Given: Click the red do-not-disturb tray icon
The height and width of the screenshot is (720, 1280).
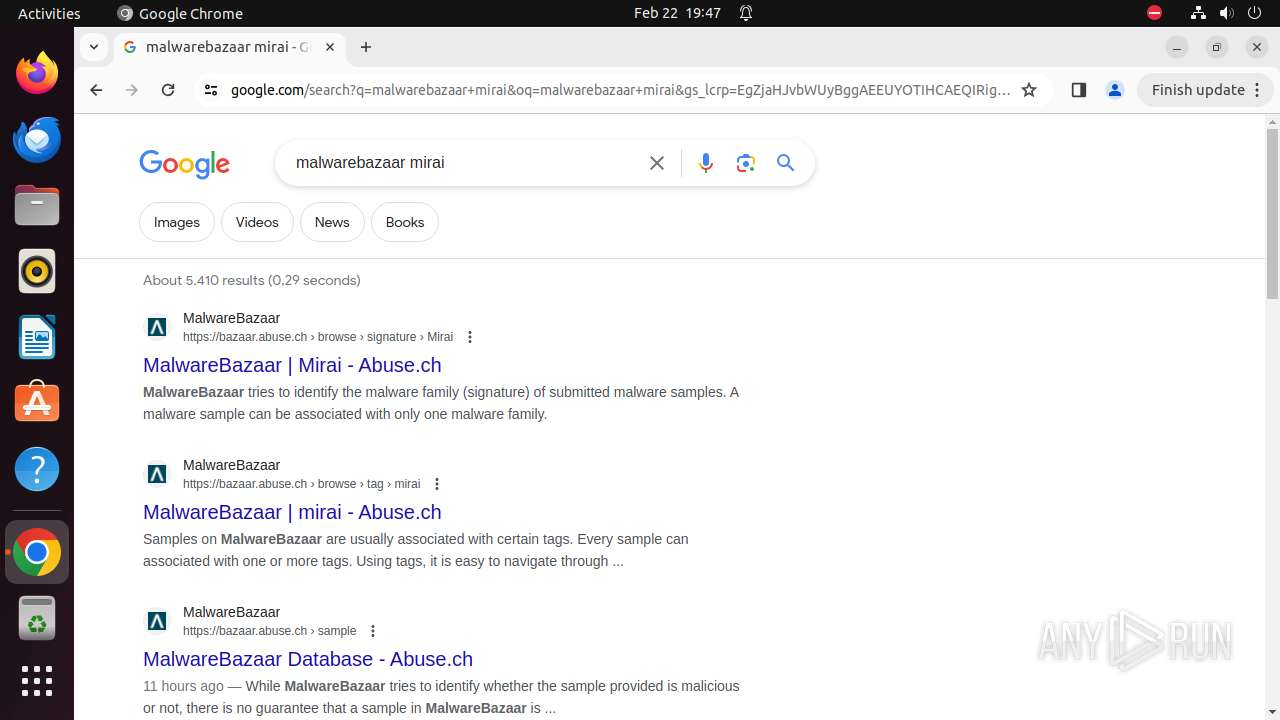Looking at the screenshot, I should click(1155, 13).
